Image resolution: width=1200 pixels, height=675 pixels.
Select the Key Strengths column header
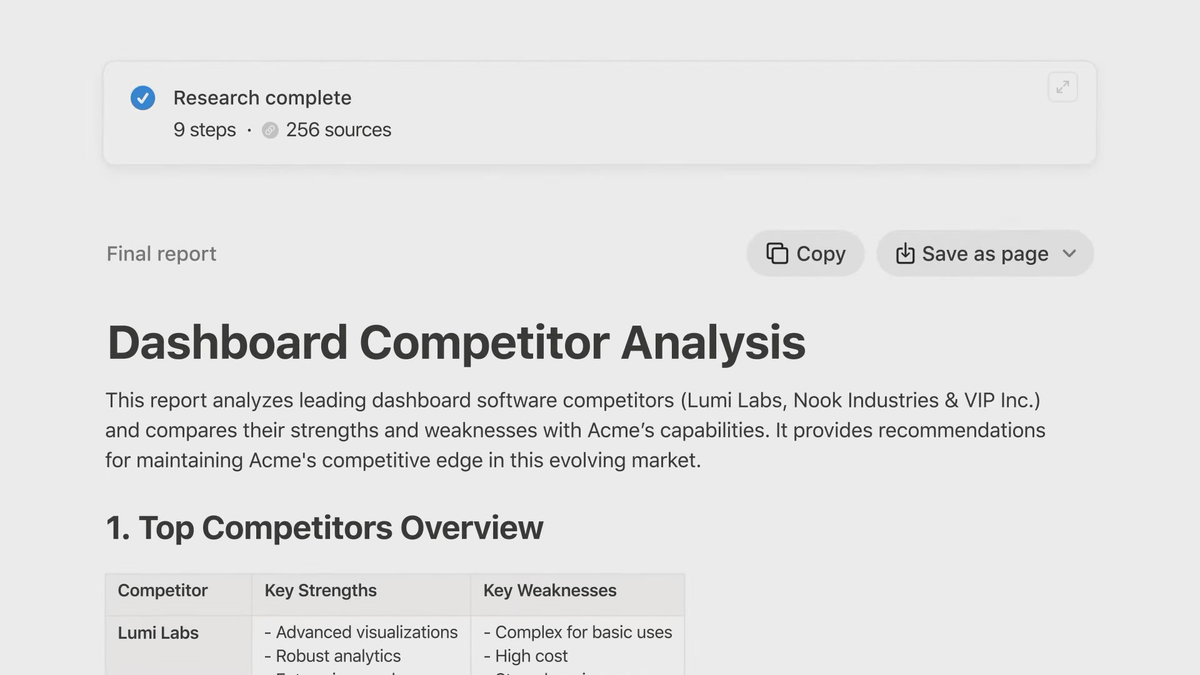(x=320, y=591)
